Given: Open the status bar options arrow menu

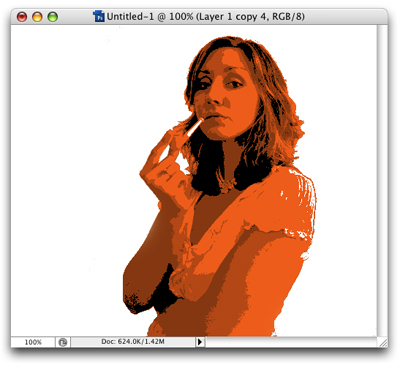Looking at the screenshot, I should coord(200,342).
